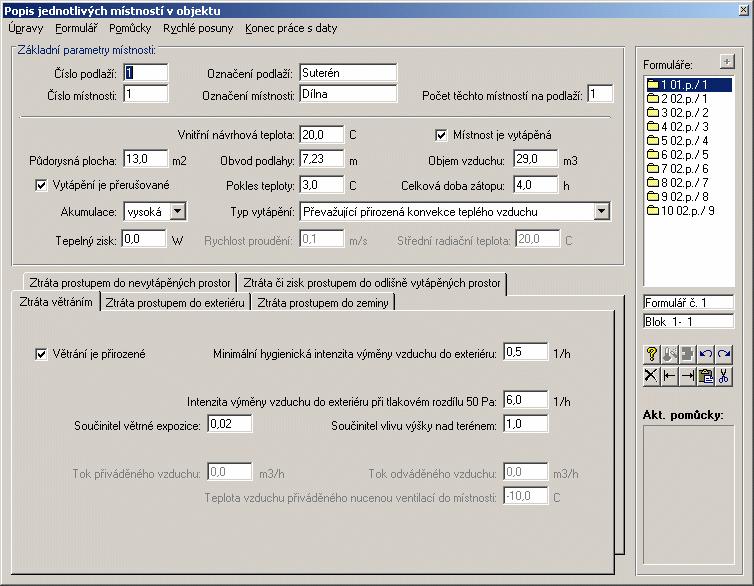Click the Číslo místnosti field

146,94
